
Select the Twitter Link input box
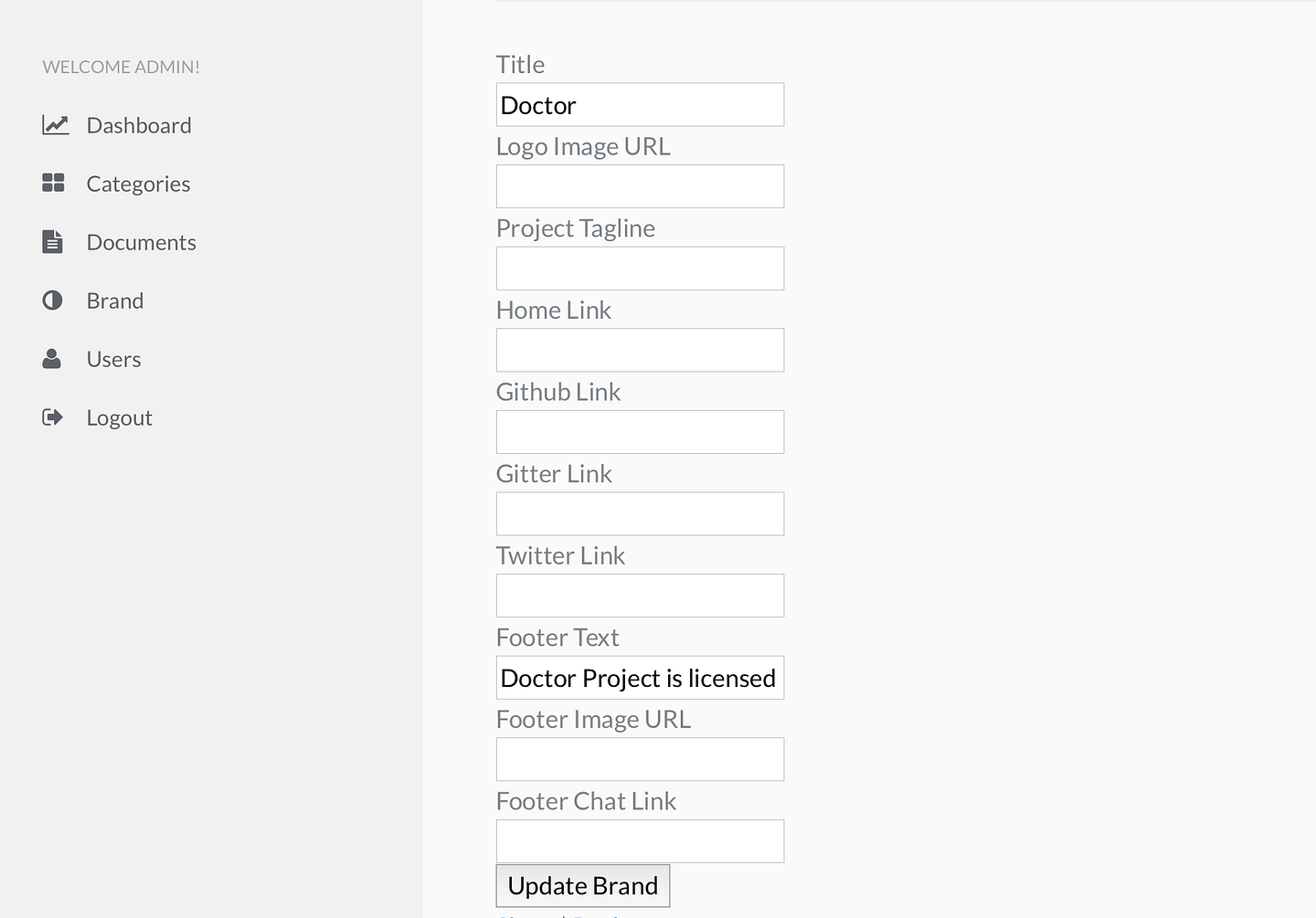pyautogui.click(x=640, y=596)
